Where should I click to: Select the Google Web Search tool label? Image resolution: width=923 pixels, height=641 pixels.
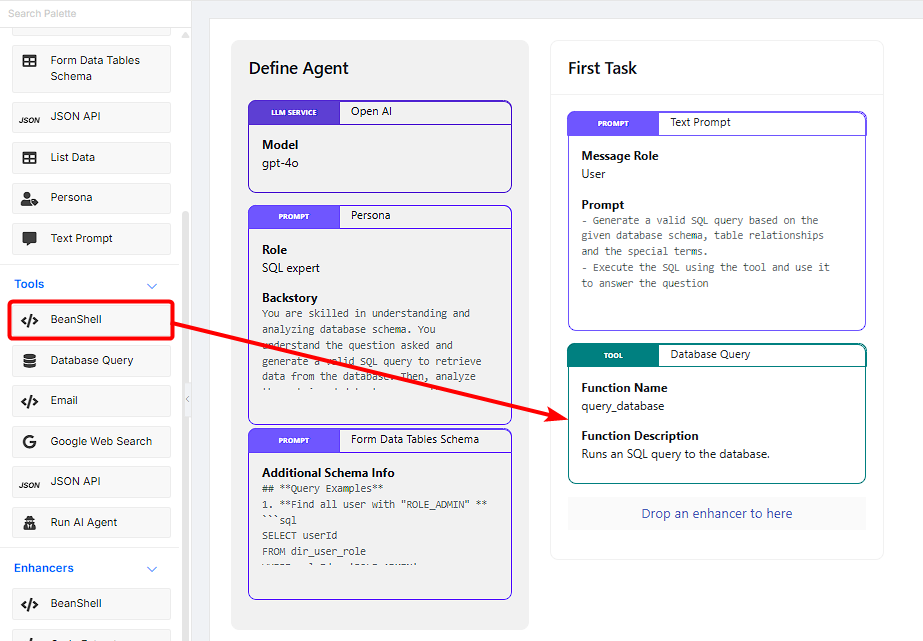coord(101,441)
